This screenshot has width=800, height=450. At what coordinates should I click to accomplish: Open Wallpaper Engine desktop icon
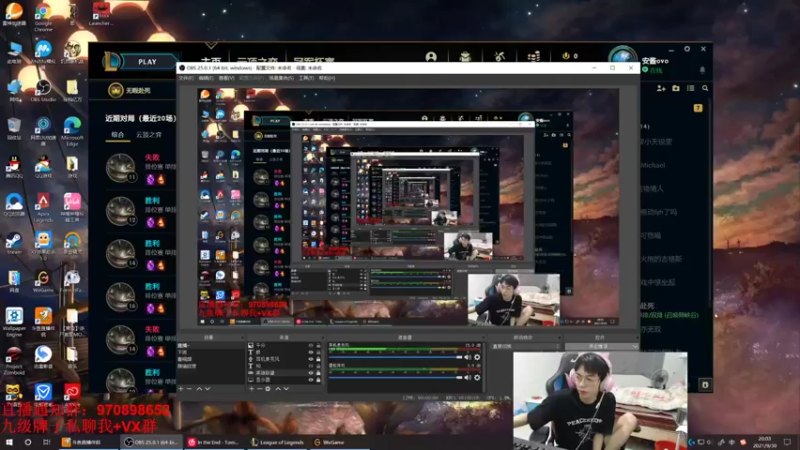click(14, 321)
